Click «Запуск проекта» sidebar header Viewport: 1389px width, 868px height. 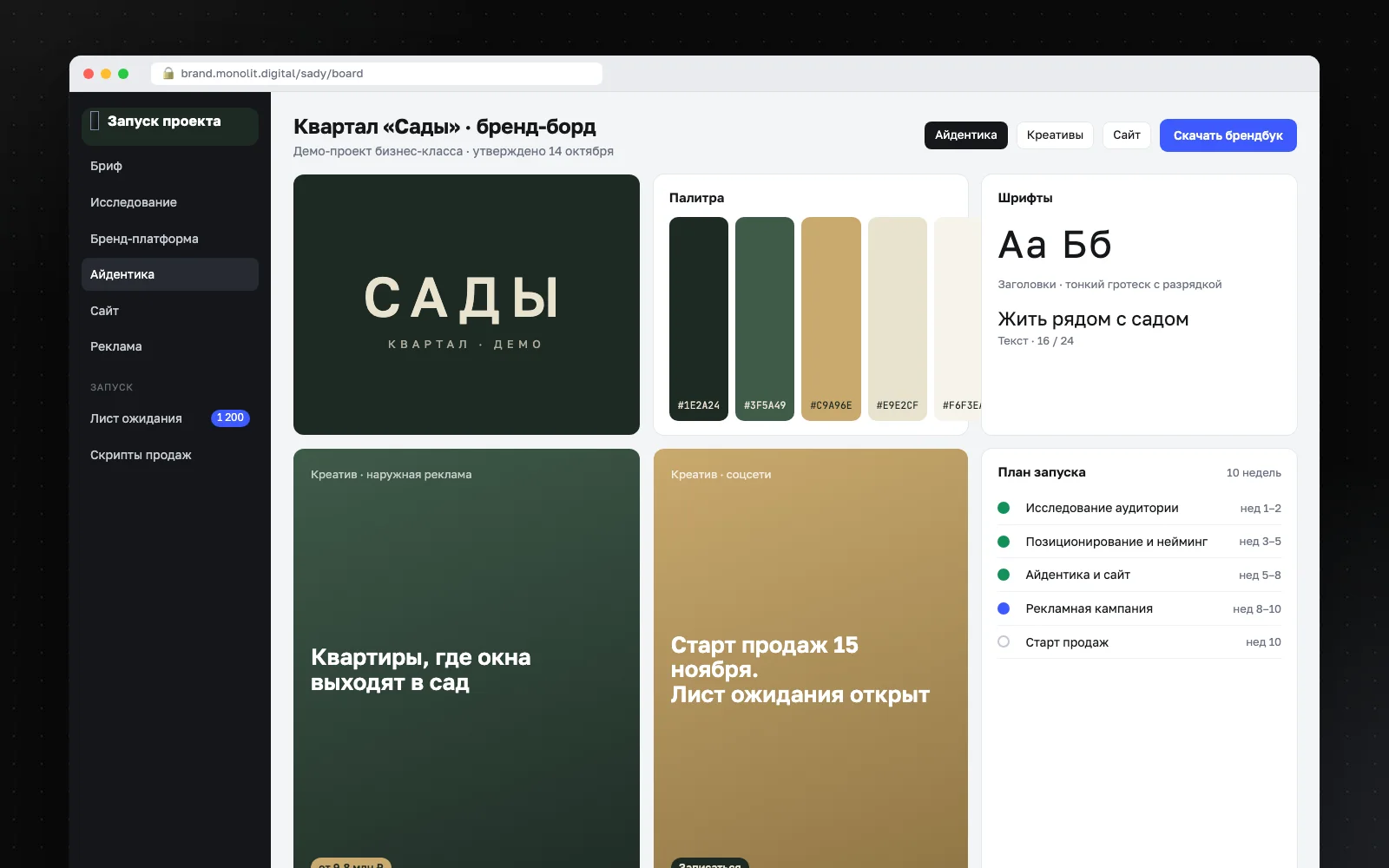[x=170, y=126]
